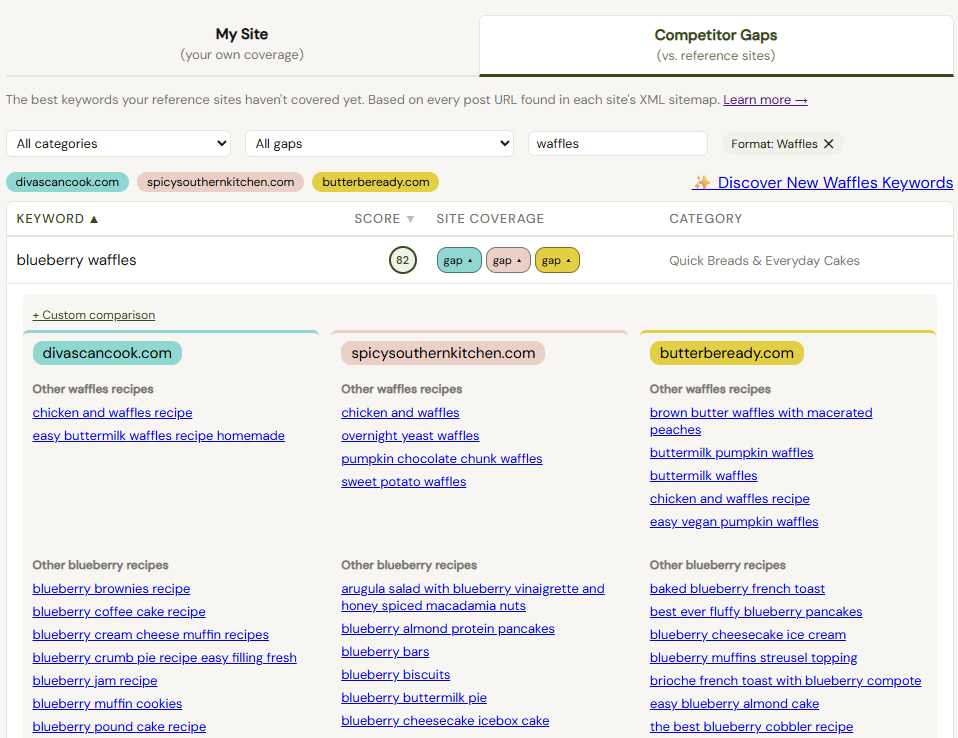Click the divascancook.com column header badge
Screen dimensions: 958x738
pyautogui.click(x=107, y=353)
